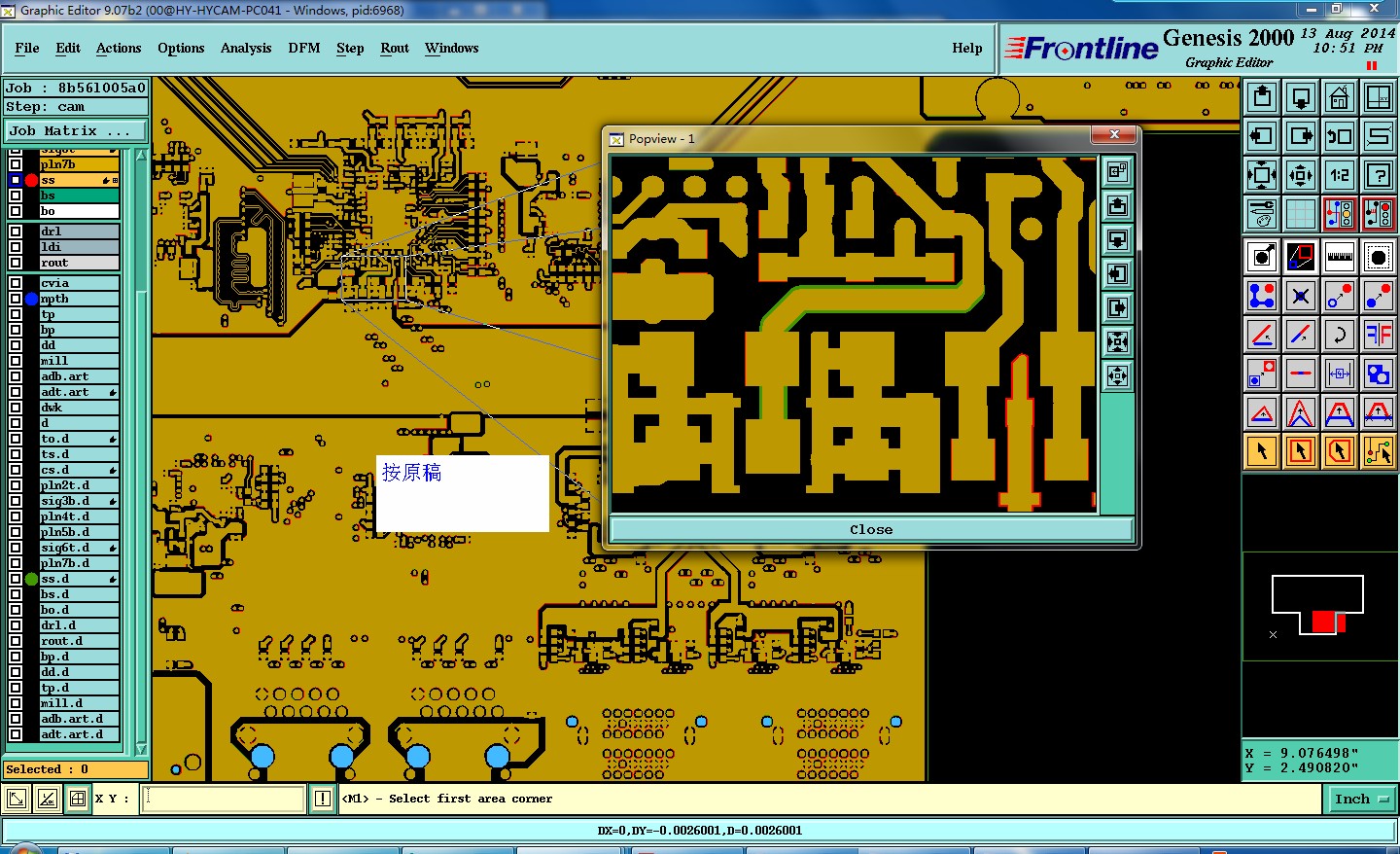Click the zoom-in expand arrows icon

(x=1262, y=175)
